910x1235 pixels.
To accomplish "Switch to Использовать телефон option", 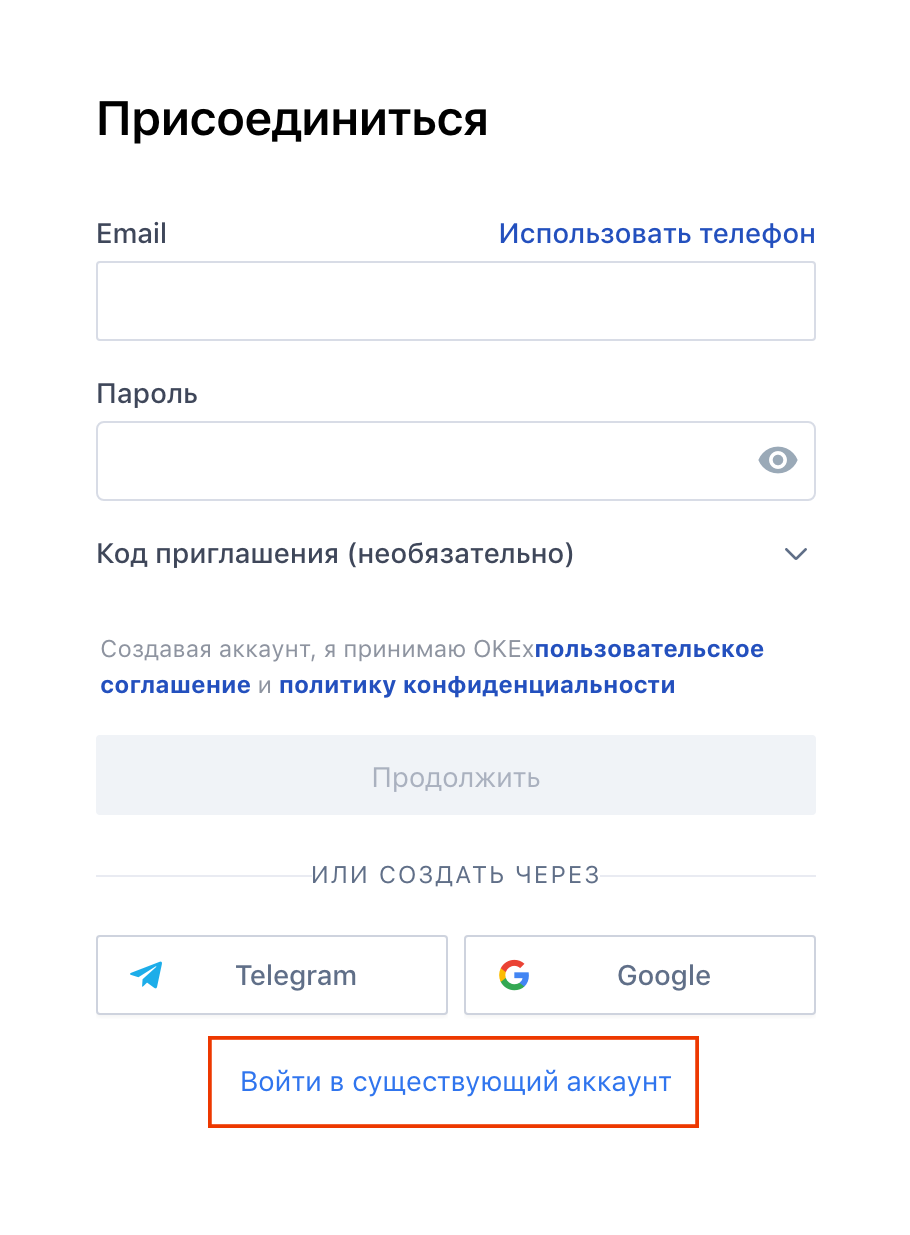I will coord(657,234).
